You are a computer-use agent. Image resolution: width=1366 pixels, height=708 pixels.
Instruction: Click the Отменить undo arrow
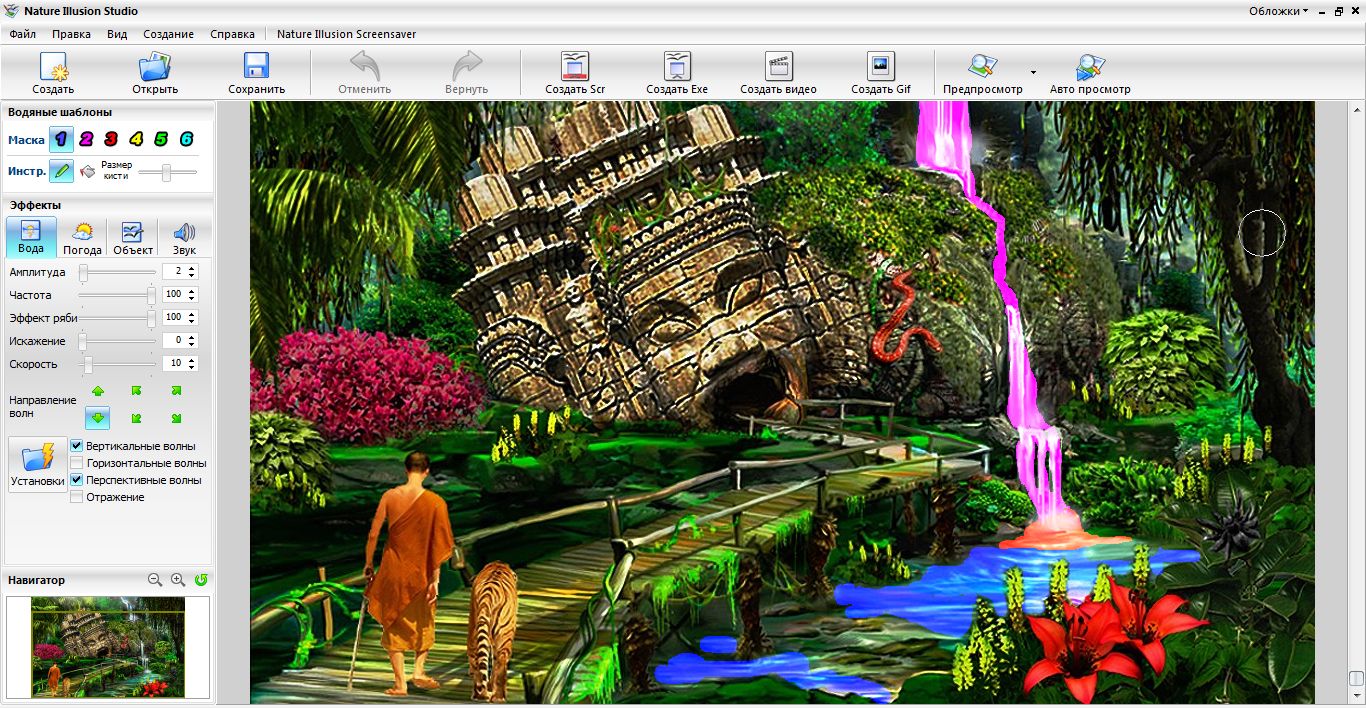click(364, 66)
